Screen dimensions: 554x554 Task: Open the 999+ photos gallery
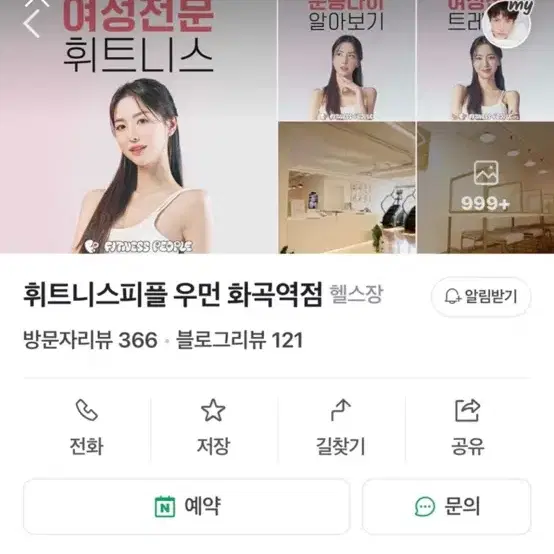pos(485,188)
